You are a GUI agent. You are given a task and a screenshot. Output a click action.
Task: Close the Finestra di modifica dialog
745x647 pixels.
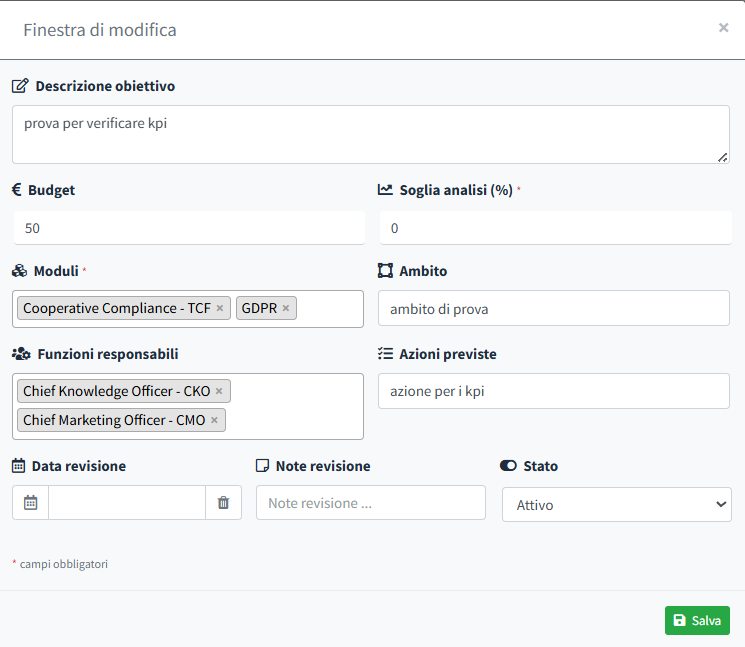point(723,28)
